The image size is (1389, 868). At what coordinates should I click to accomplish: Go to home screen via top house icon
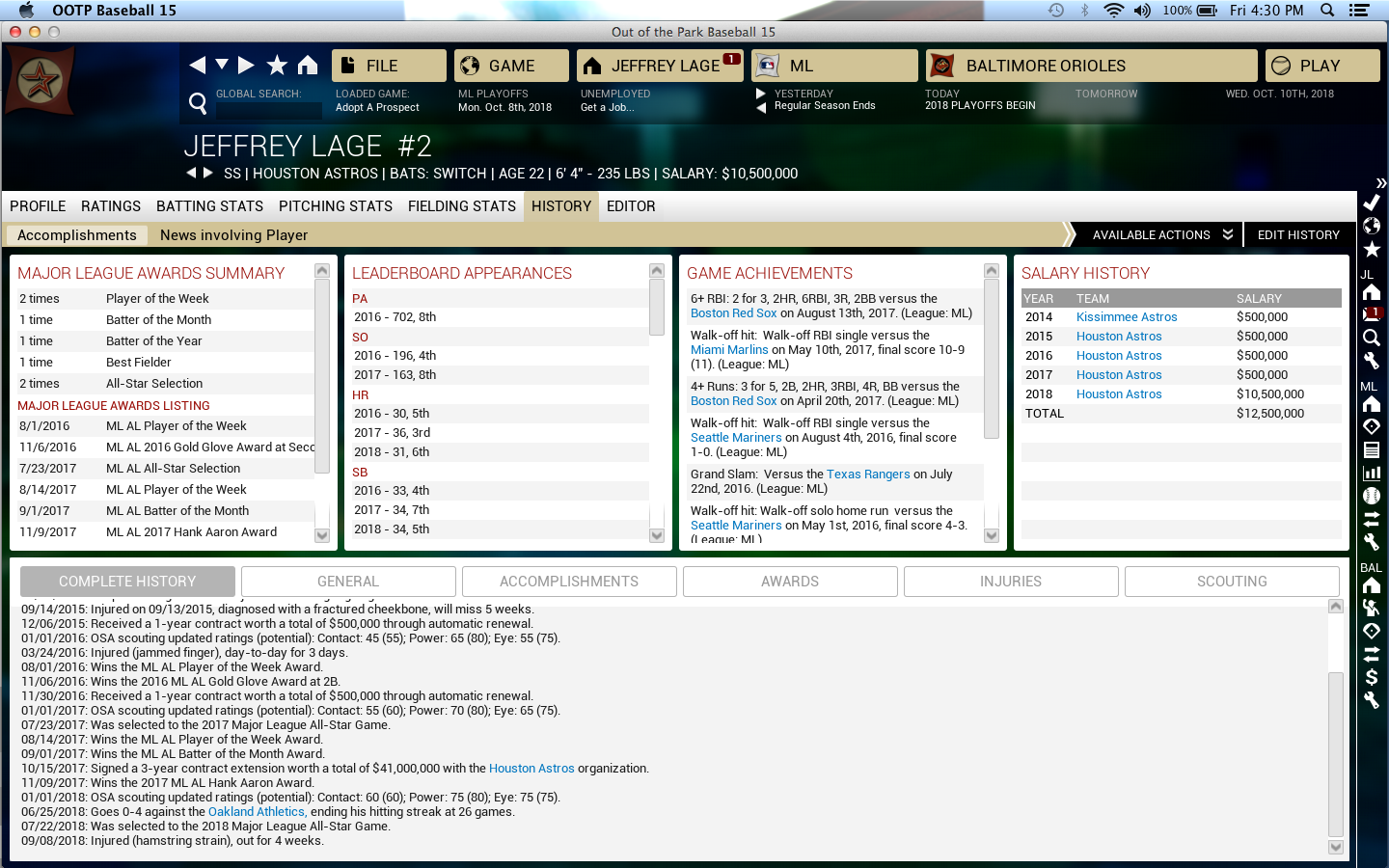308,65
